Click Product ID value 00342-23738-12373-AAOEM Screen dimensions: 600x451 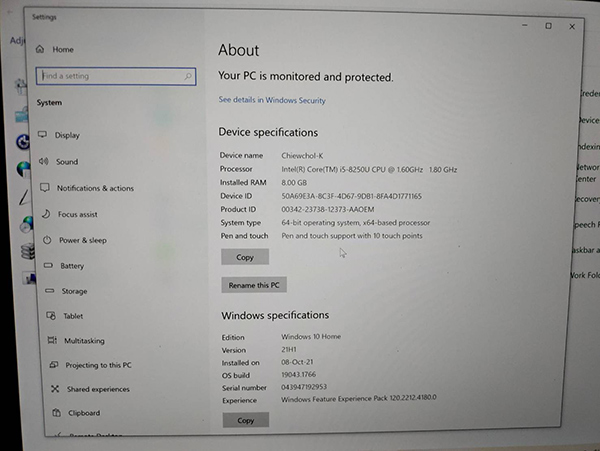coord(328,209)
